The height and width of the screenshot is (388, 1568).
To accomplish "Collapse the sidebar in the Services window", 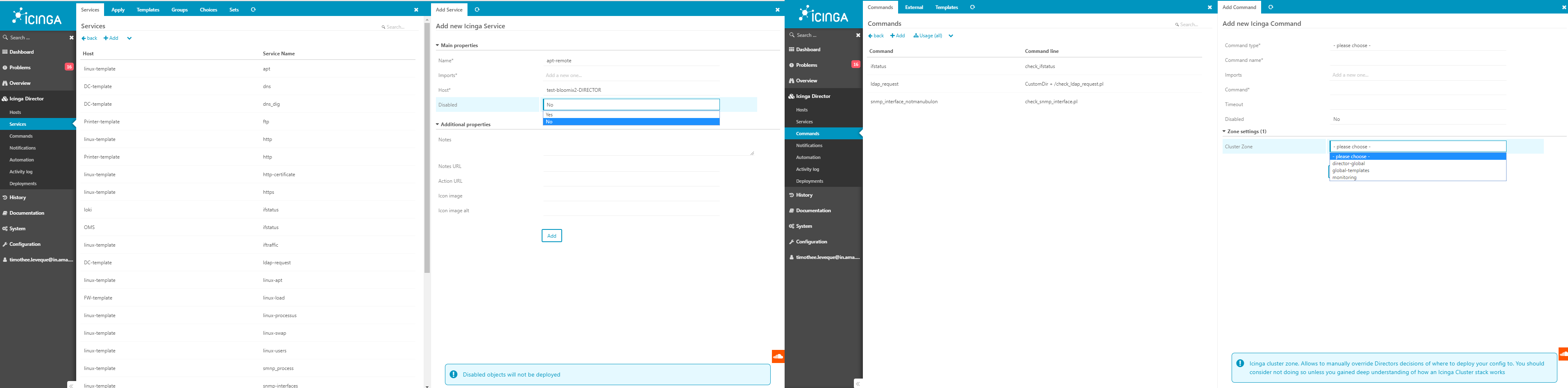I will pyautogui.click(x=71, y=385).
